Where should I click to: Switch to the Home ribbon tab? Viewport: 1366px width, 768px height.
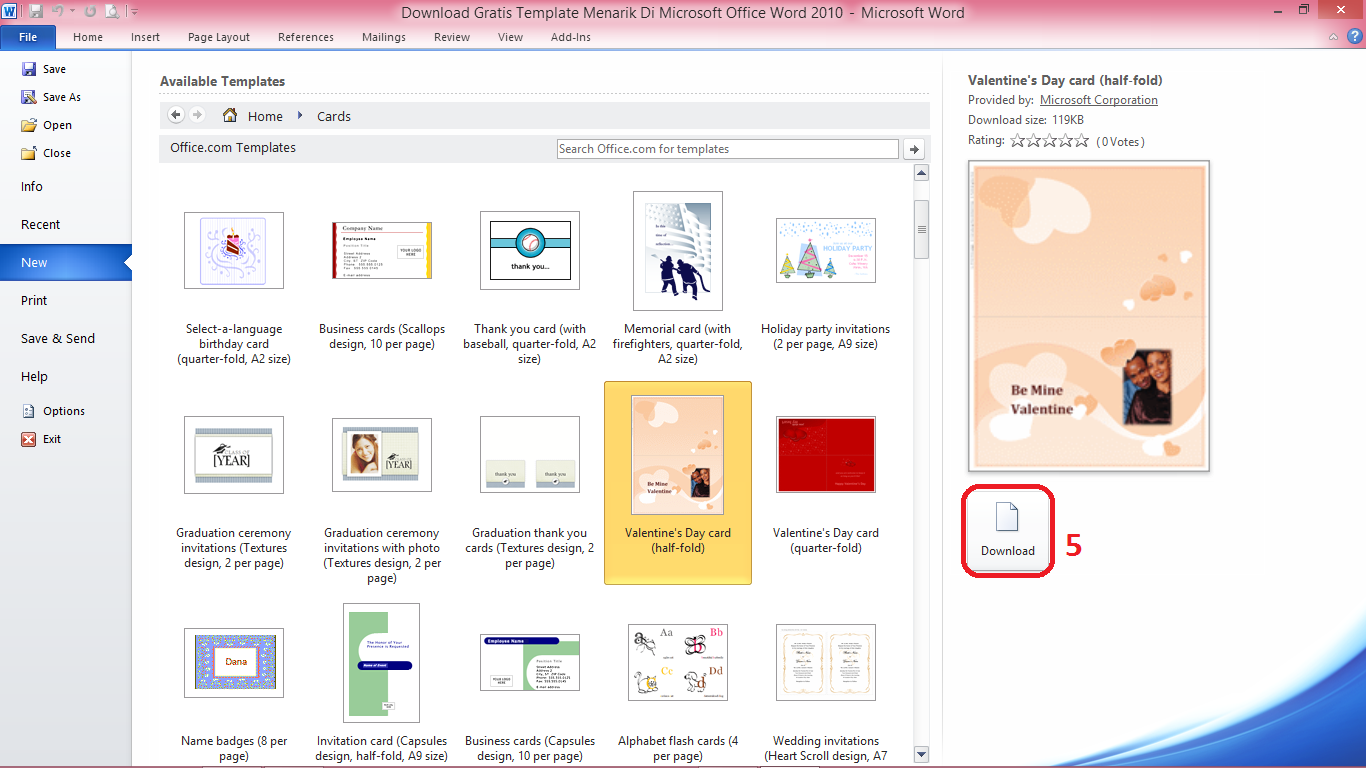click(88, 37)
